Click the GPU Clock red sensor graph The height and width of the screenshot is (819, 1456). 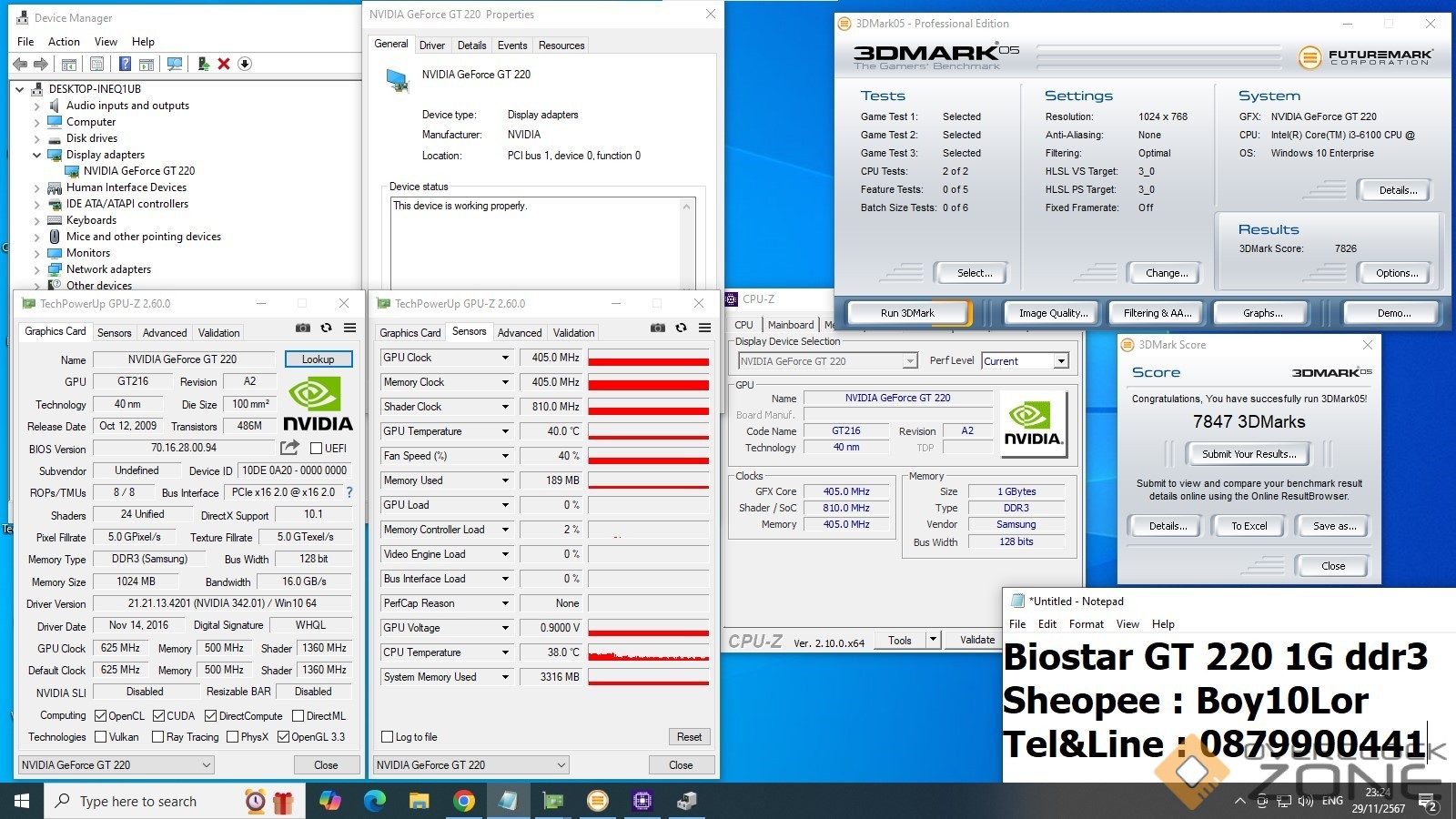tap(648, 358)
